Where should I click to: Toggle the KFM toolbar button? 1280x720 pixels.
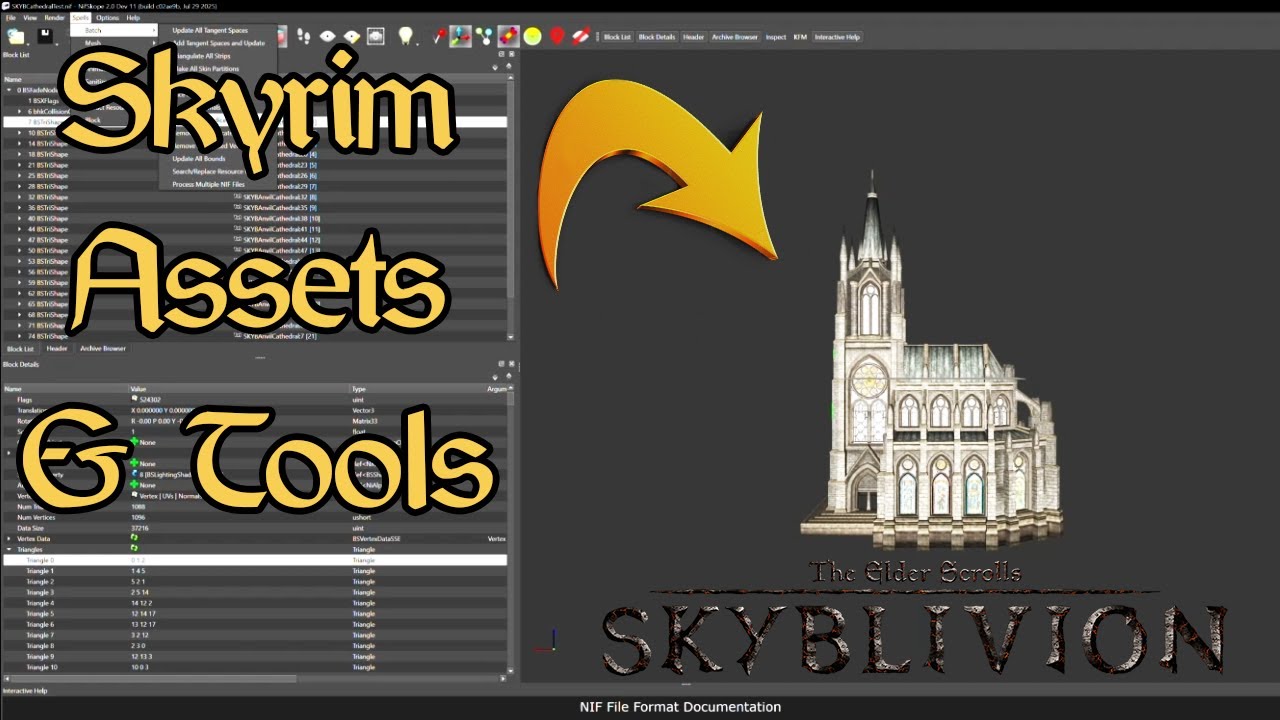click(x=800, y=37)
